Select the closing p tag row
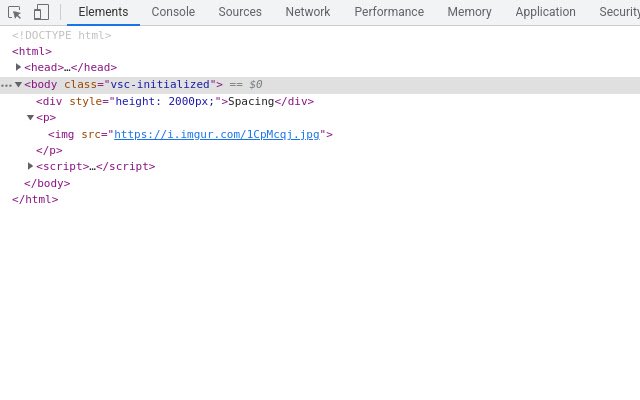 coord(49,150)
